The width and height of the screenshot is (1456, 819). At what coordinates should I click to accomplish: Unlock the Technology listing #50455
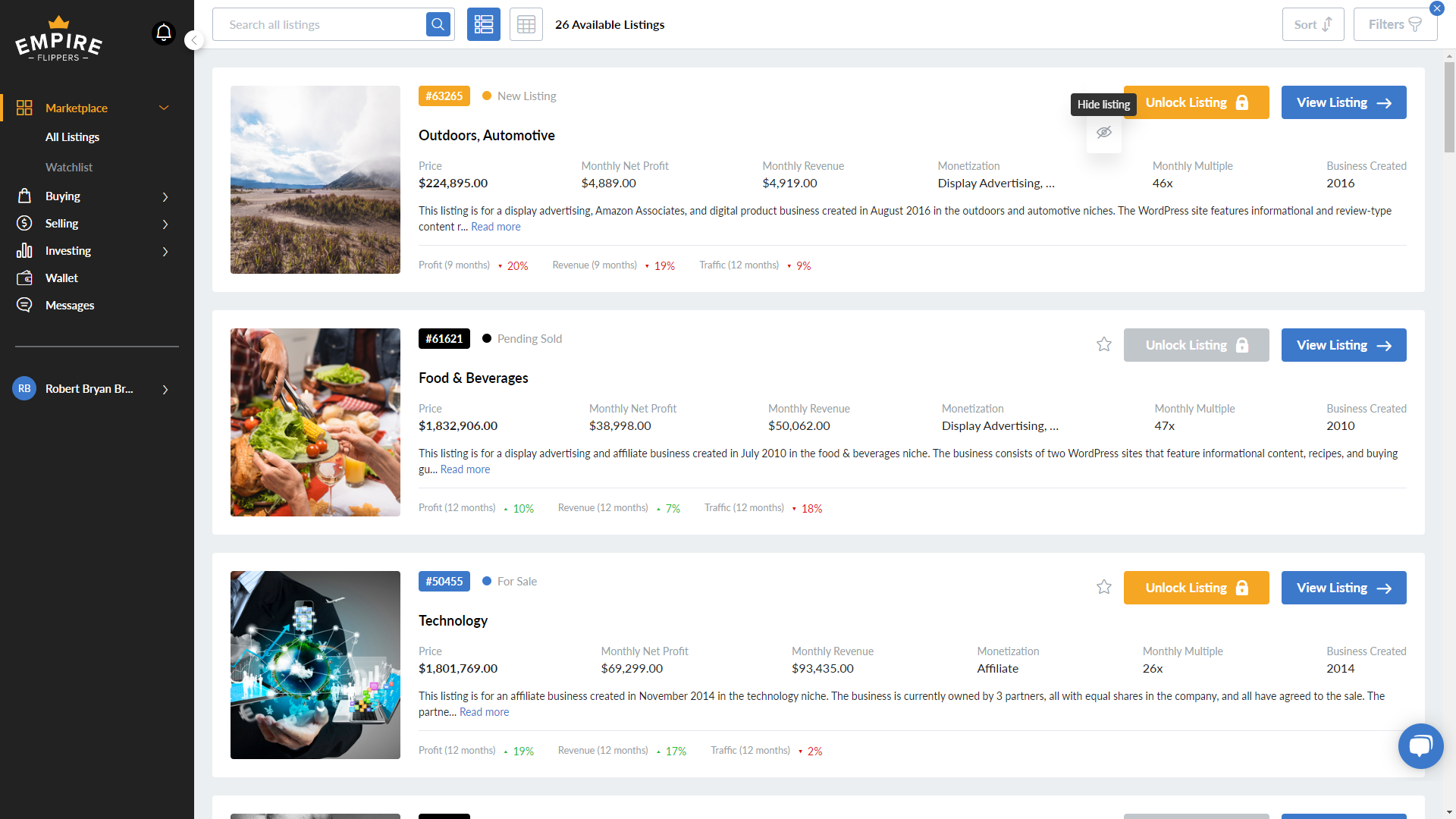[x=1197, y=588]
